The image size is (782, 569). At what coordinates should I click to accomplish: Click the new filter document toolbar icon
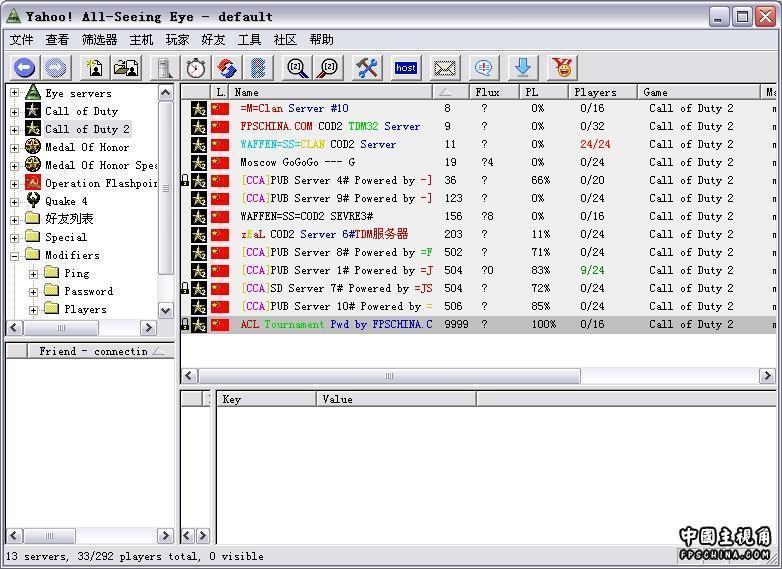94,68
